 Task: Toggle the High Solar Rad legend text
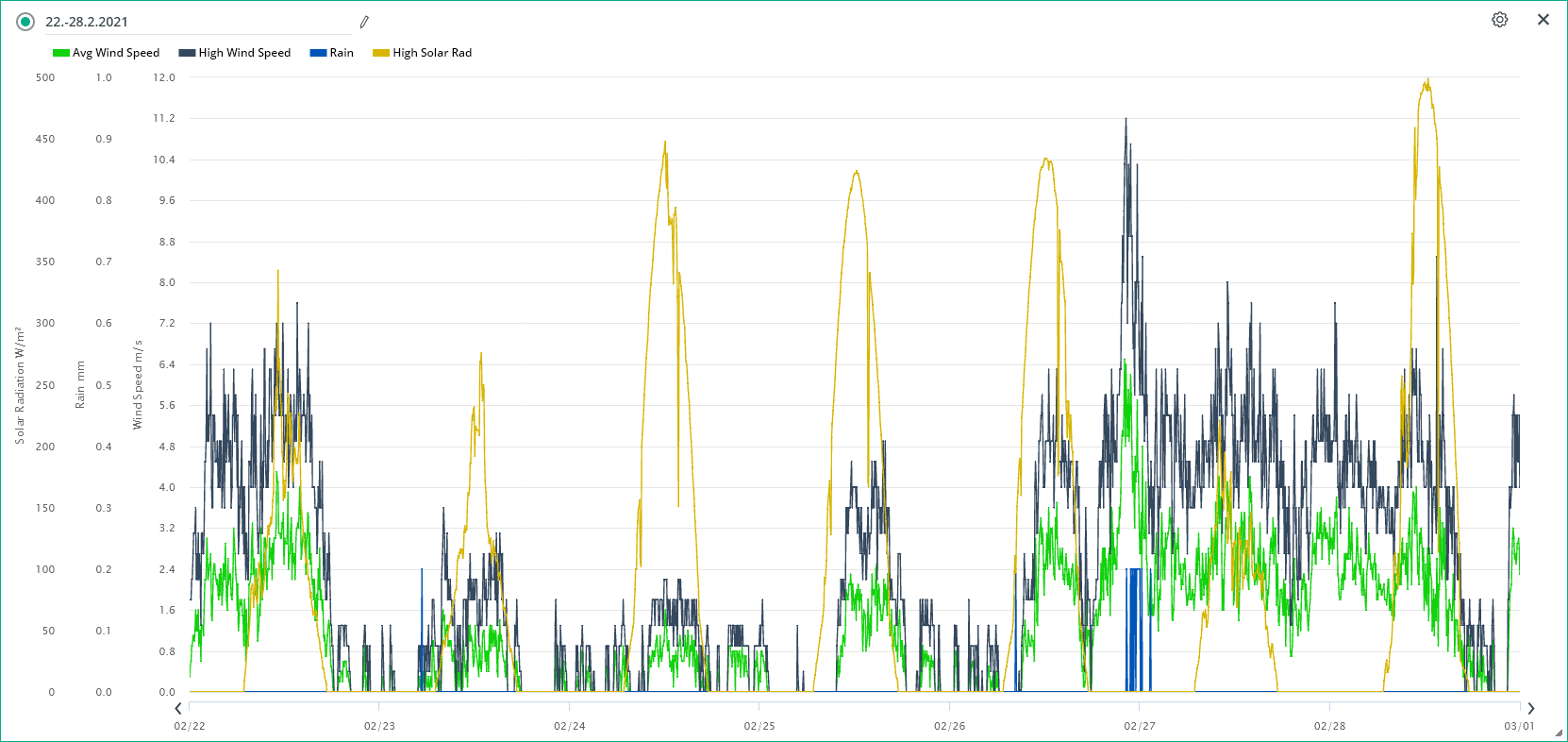click(x=432, y=53)
